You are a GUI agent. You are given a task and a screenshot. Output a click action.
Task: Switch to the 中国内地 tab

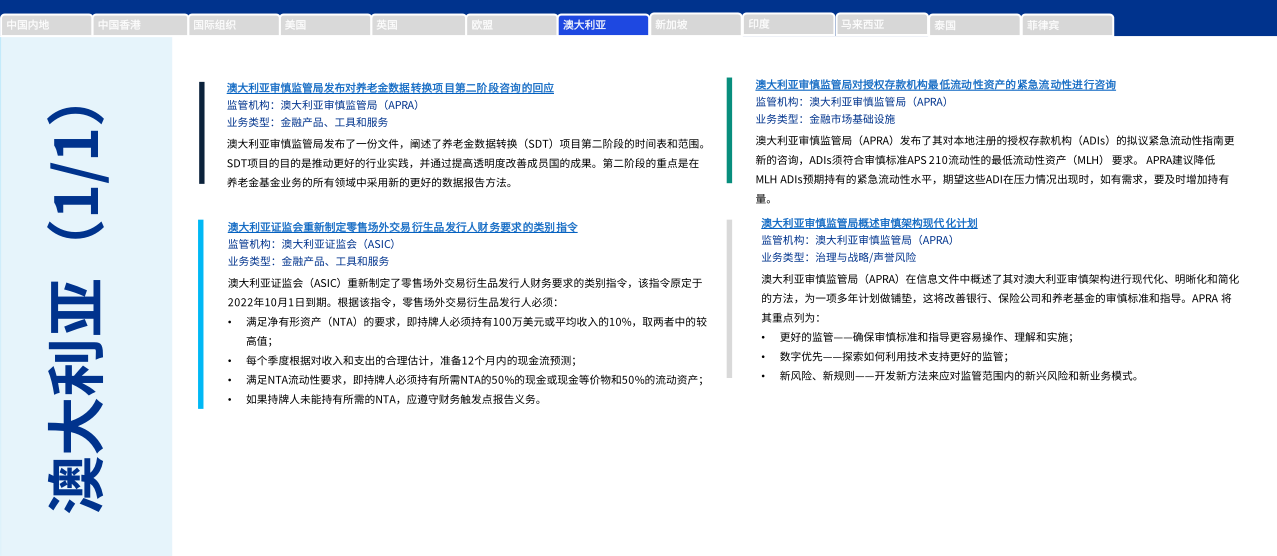[47, 25]
